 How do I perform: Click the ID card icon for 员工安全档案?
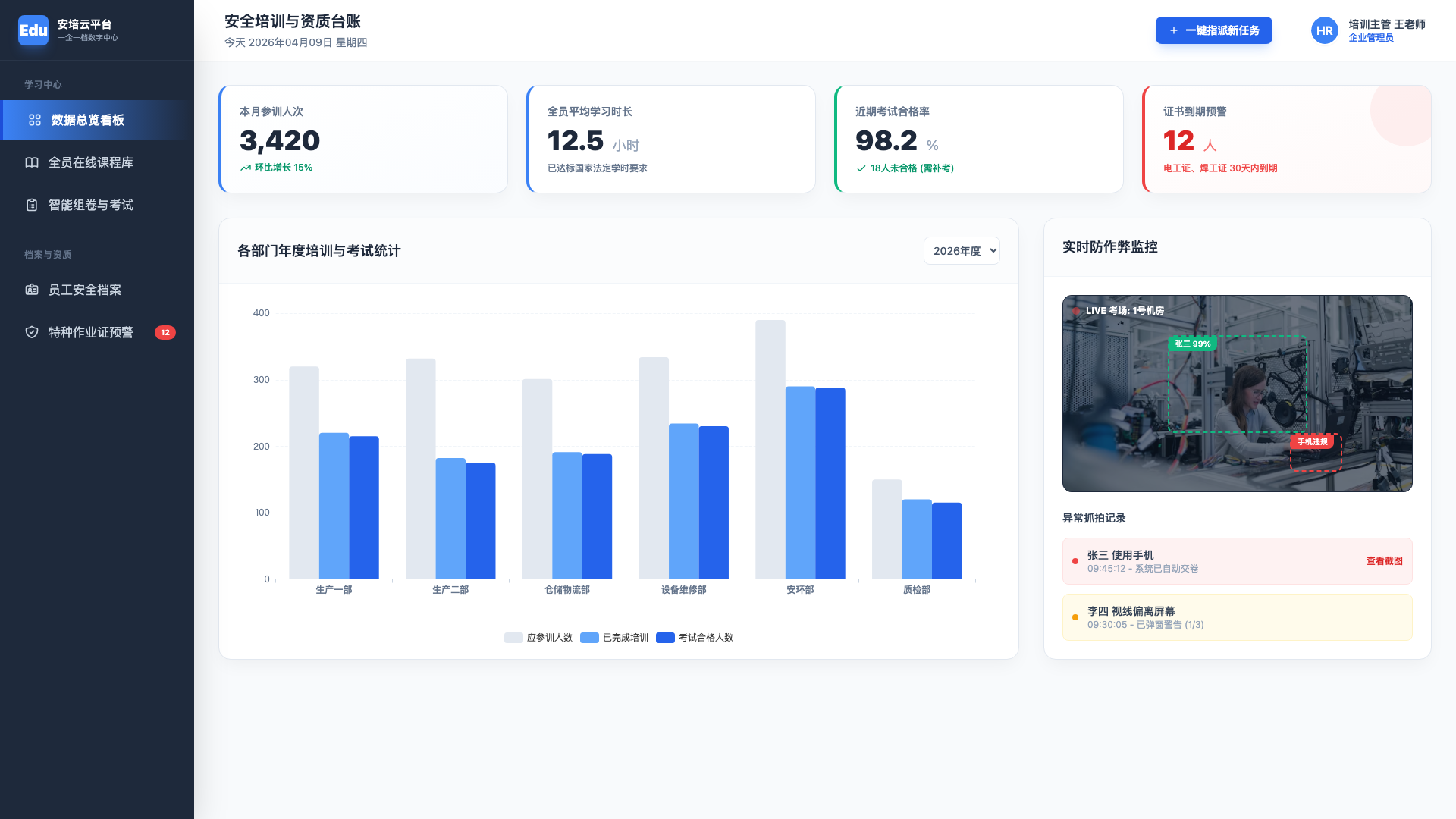(x=32, y=290)
